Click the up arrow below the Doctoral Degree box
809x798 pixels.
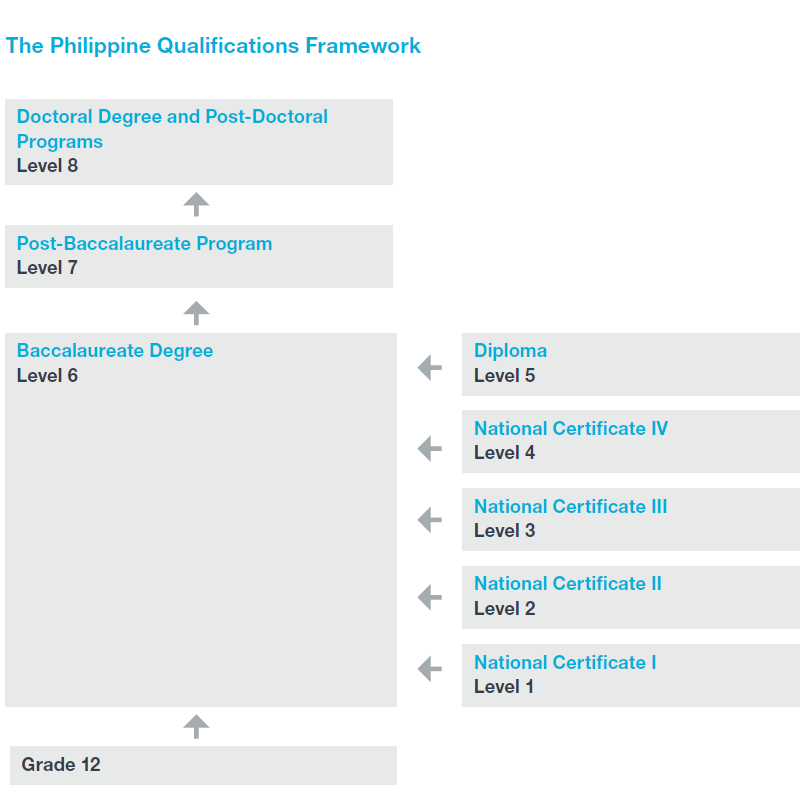pos(197,204)
